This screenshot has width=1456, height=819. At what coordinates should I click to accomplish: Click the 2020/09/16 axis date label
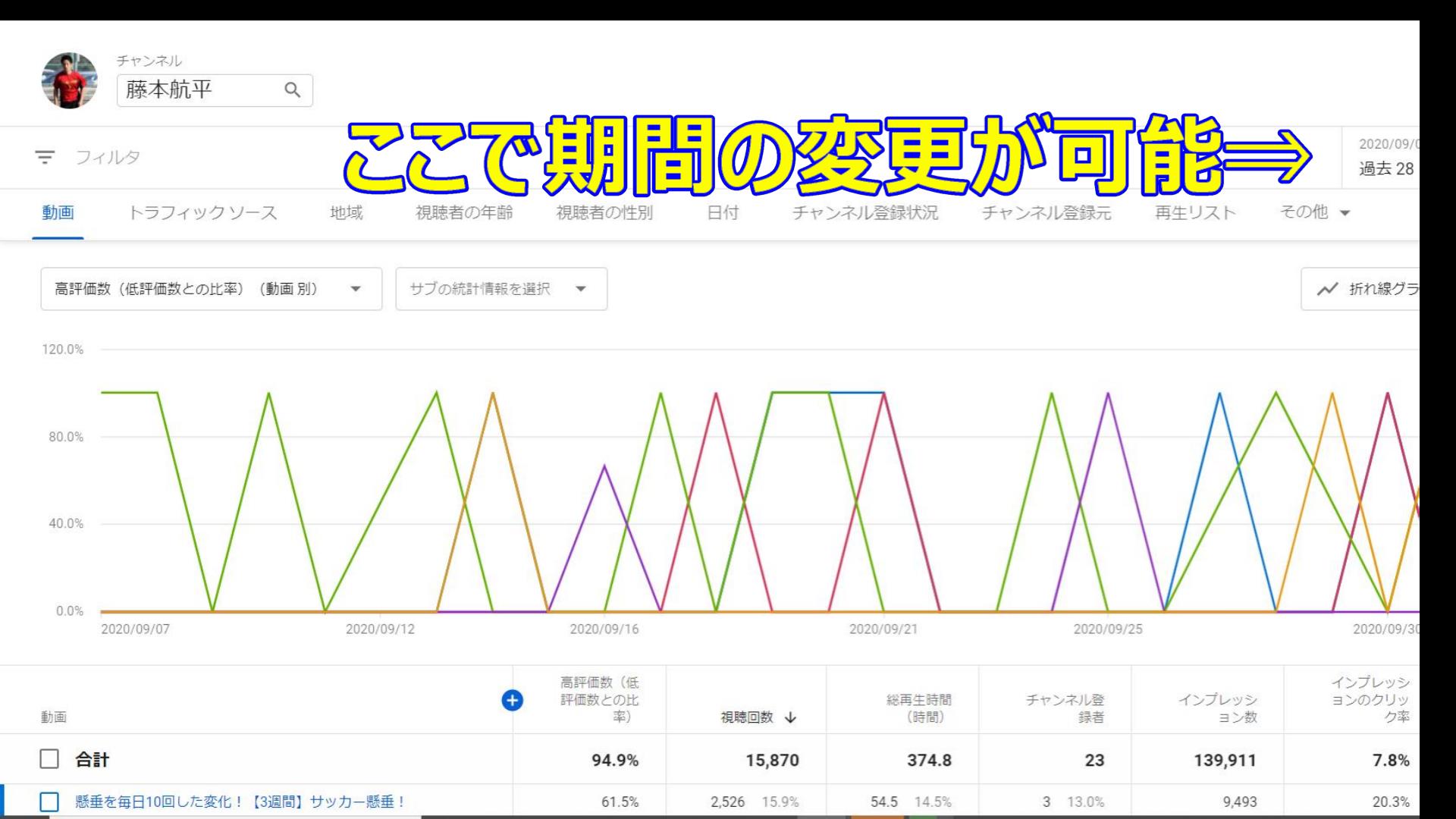(604, 629)
